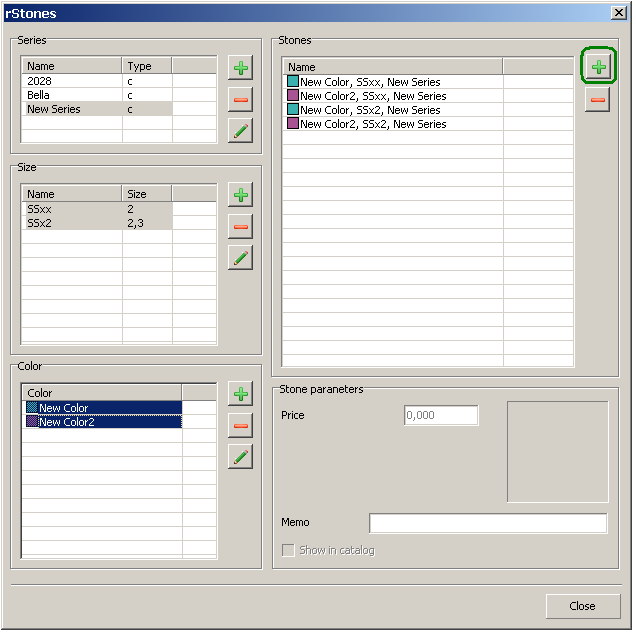This screenshot has width=636, height=633.
Task: Select series 2028
Action: click(97, 81)
